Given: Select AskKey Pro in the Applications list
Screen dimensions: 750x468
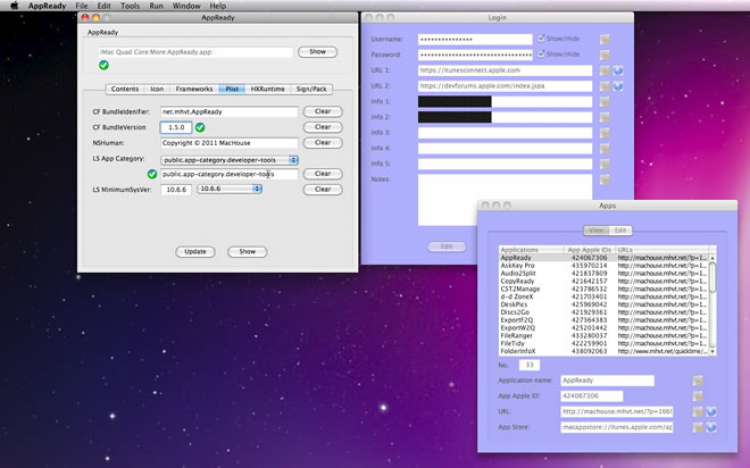Looking at the screenshot, I should coord(517,265).
